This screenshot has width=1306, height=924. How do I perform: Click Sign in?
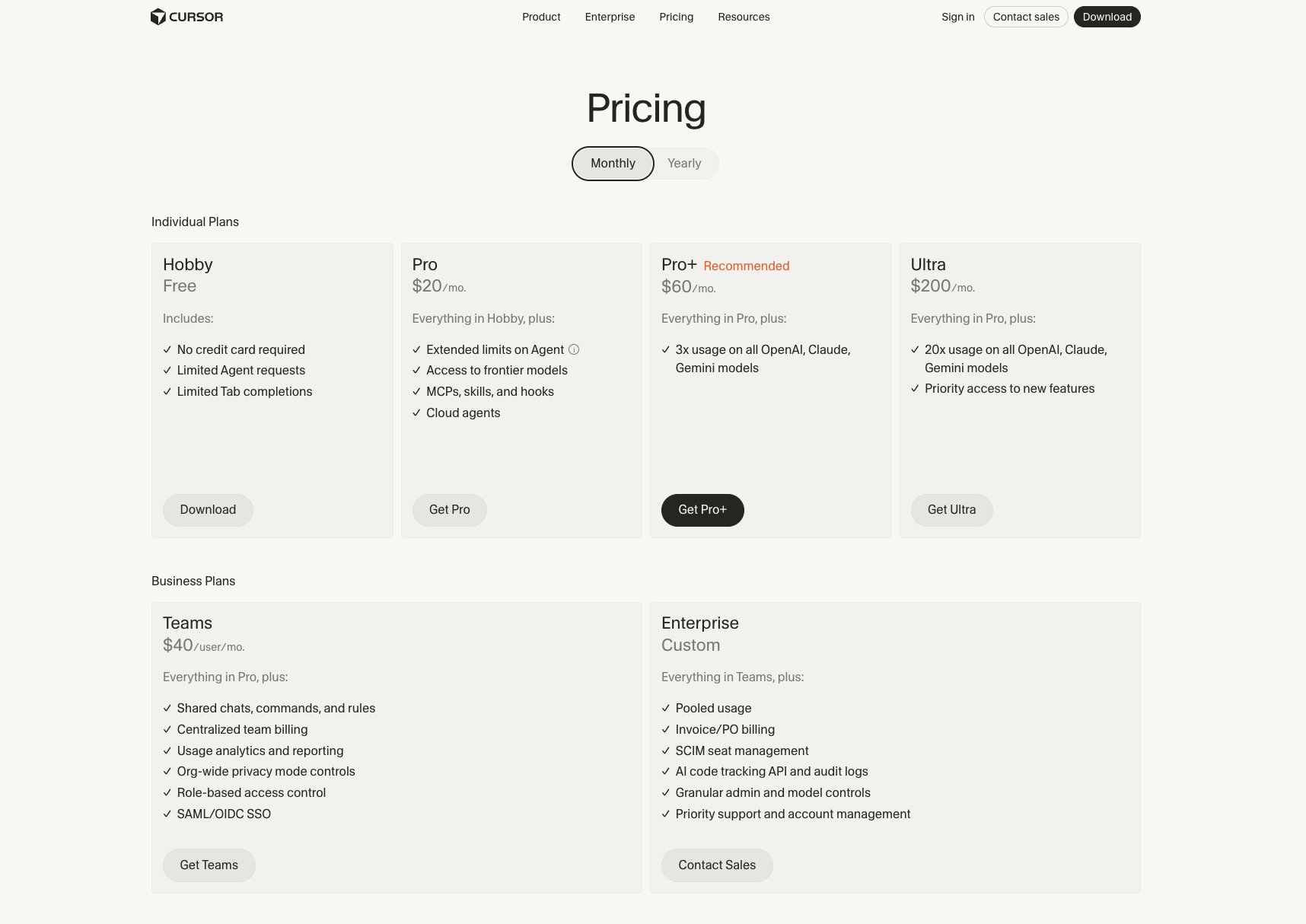(x=957, y=17)
